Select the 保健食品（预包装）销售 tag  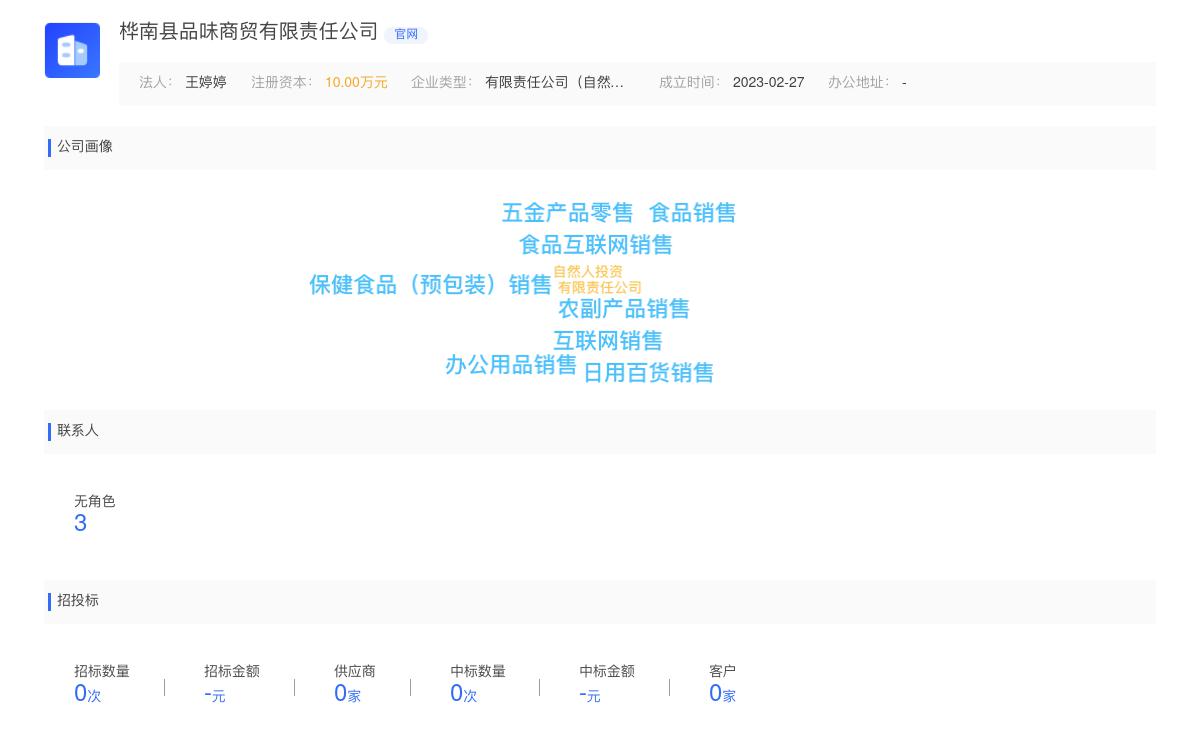(430, 285)
